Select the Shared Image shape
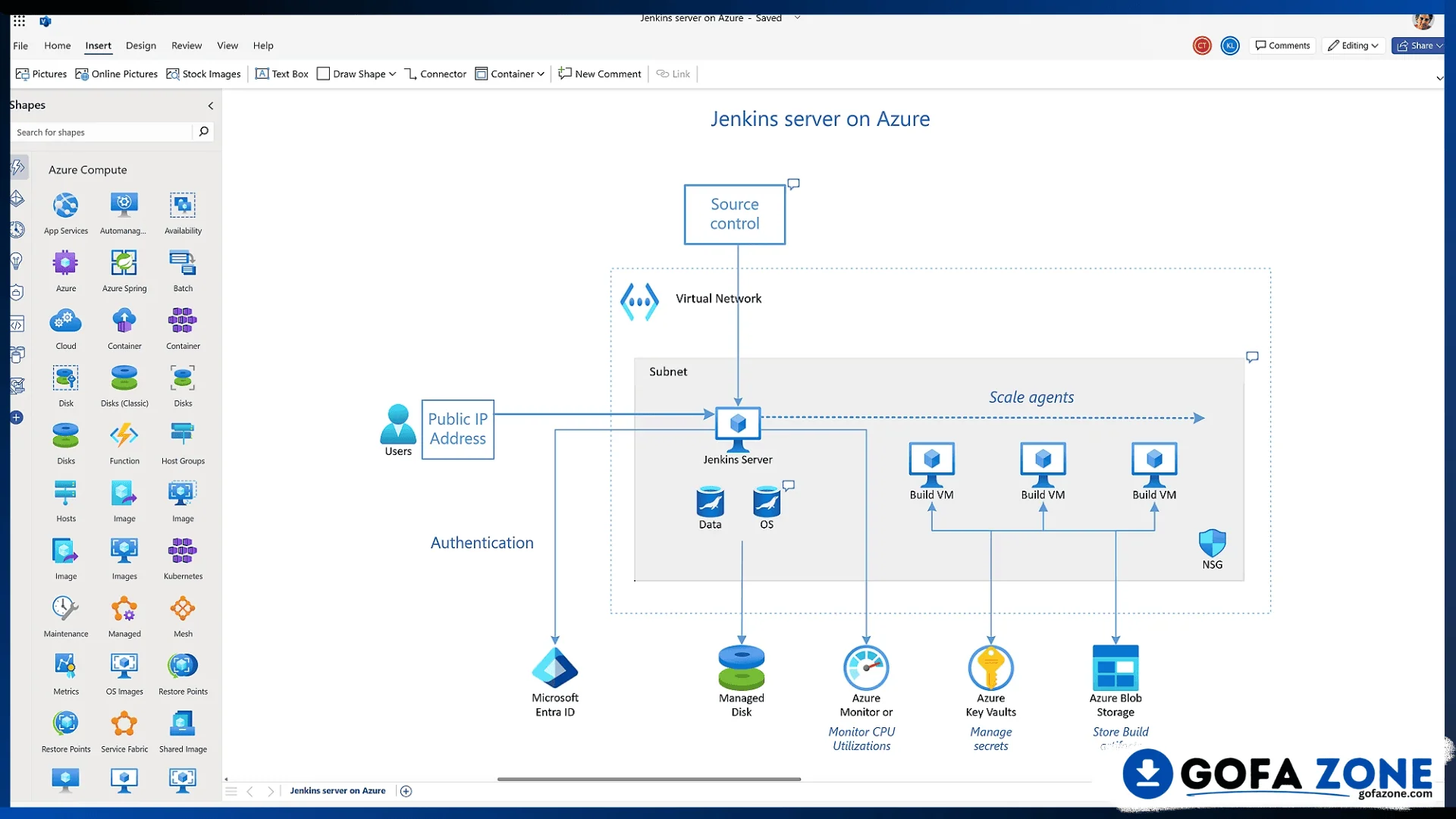Image resolution: width=1456 pixels, height=819 pixels. (x=183, y=731)
